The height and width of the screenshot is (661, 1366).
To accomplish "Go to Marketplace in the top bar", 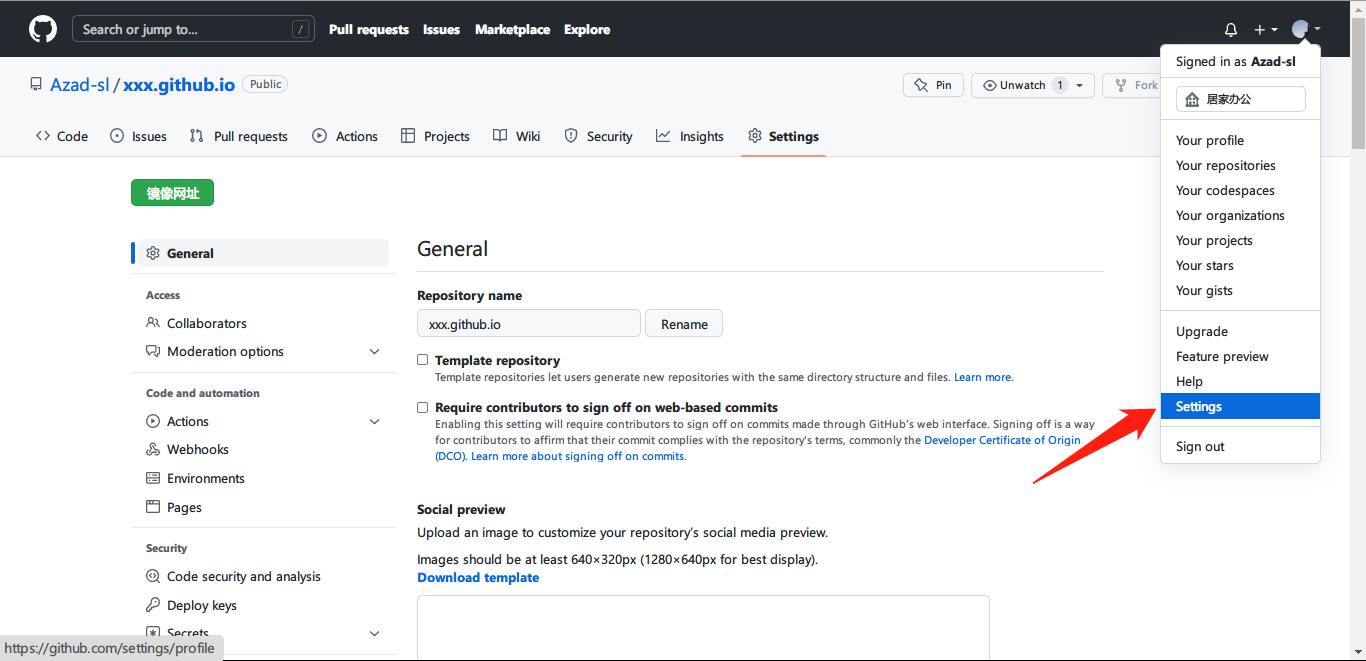I will click(512, 29).
